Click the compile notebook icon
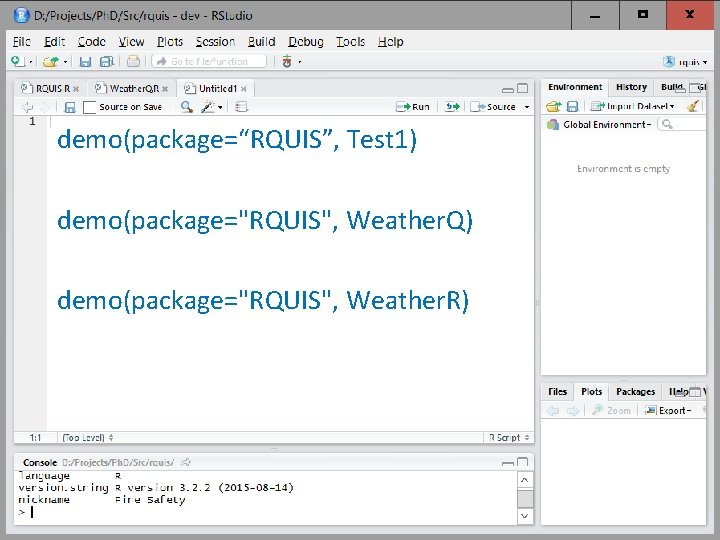720x540 pixels. (241, 107)
